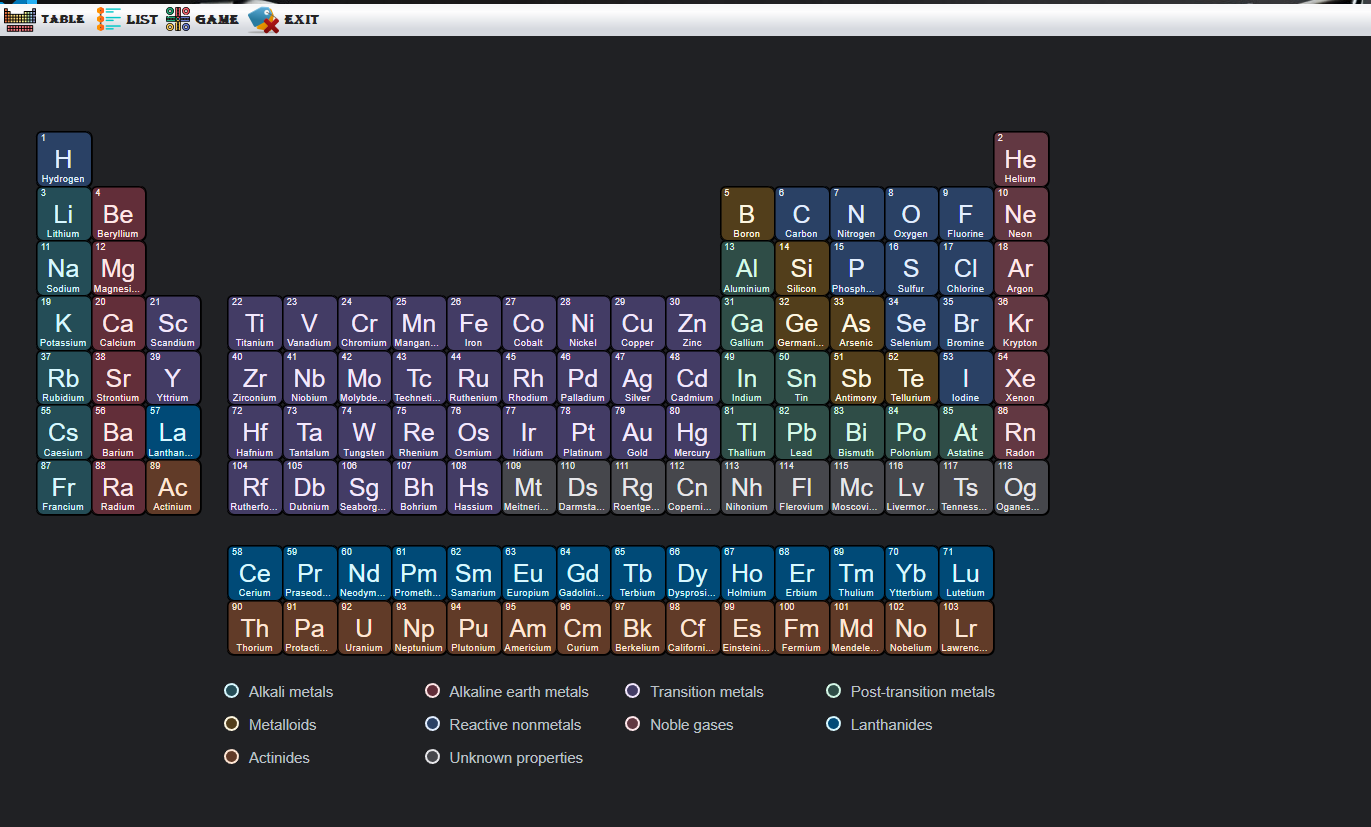Screen dimensions: 1371x827
Task: Exit the app via the Exit icon
Action: (x=262, y=18)
